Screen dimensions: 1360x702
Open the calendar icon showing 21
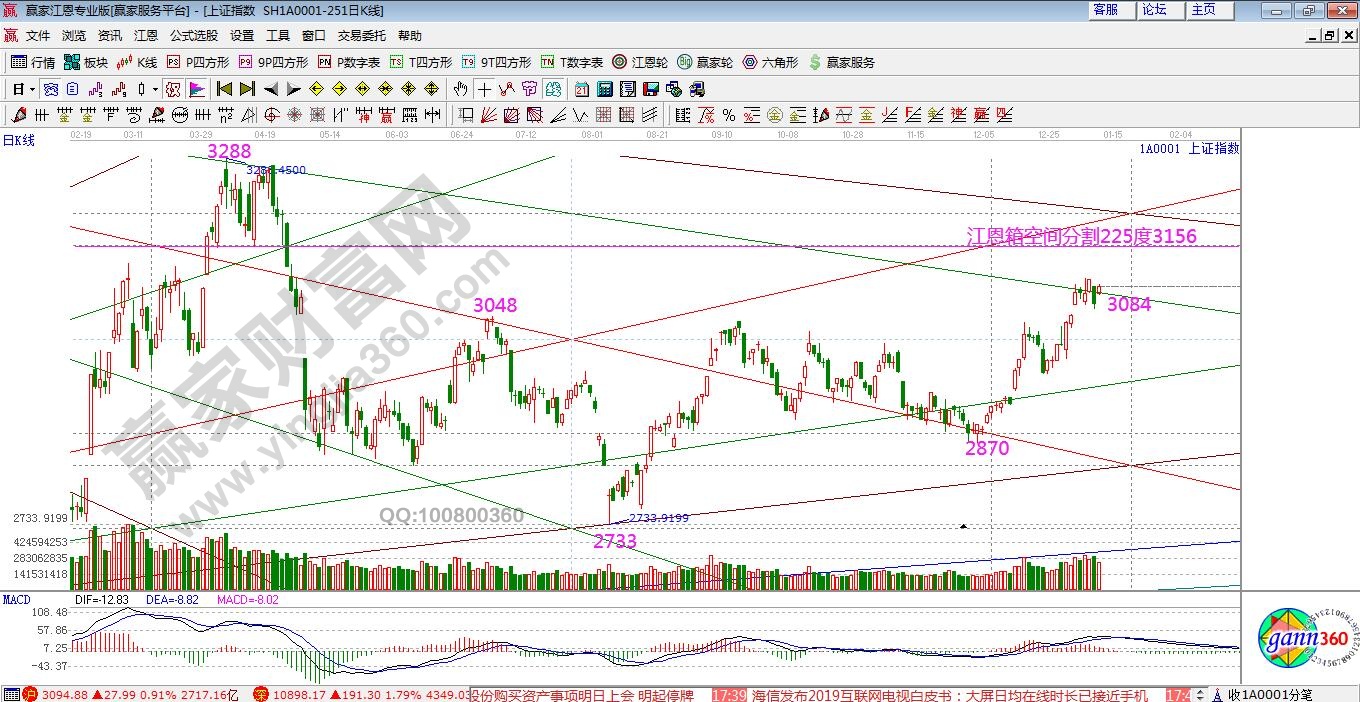581,89
